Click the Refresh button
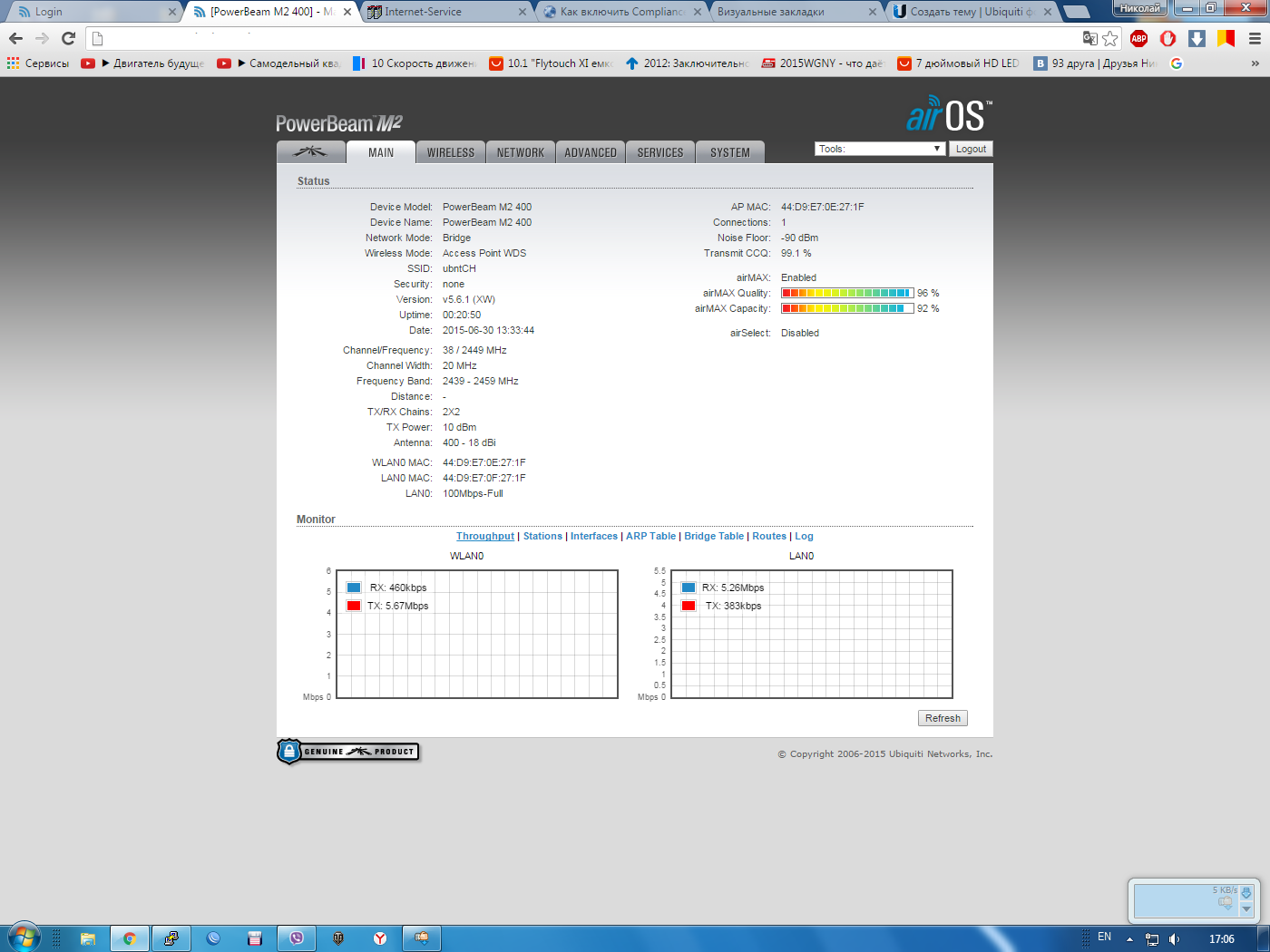The width and height of the screenshot is (1270, 952). tap(943, 718)
